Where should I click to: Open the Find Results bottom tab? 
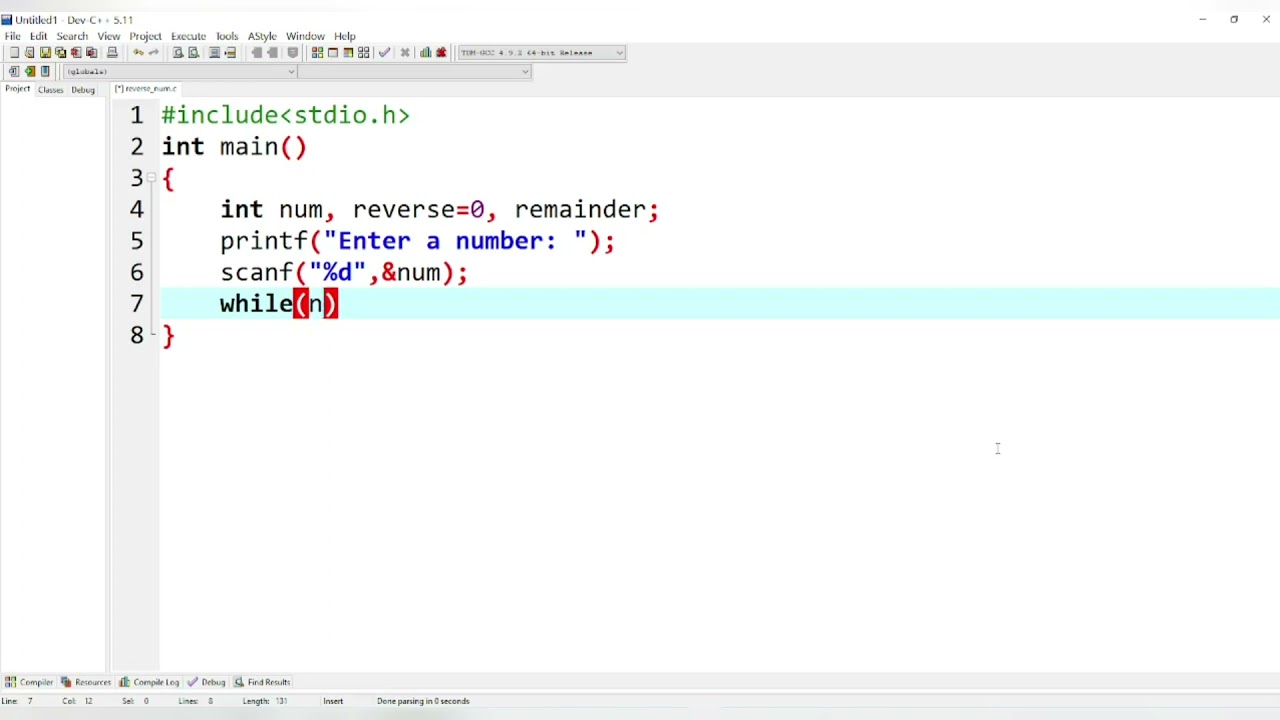click(262, 682)
